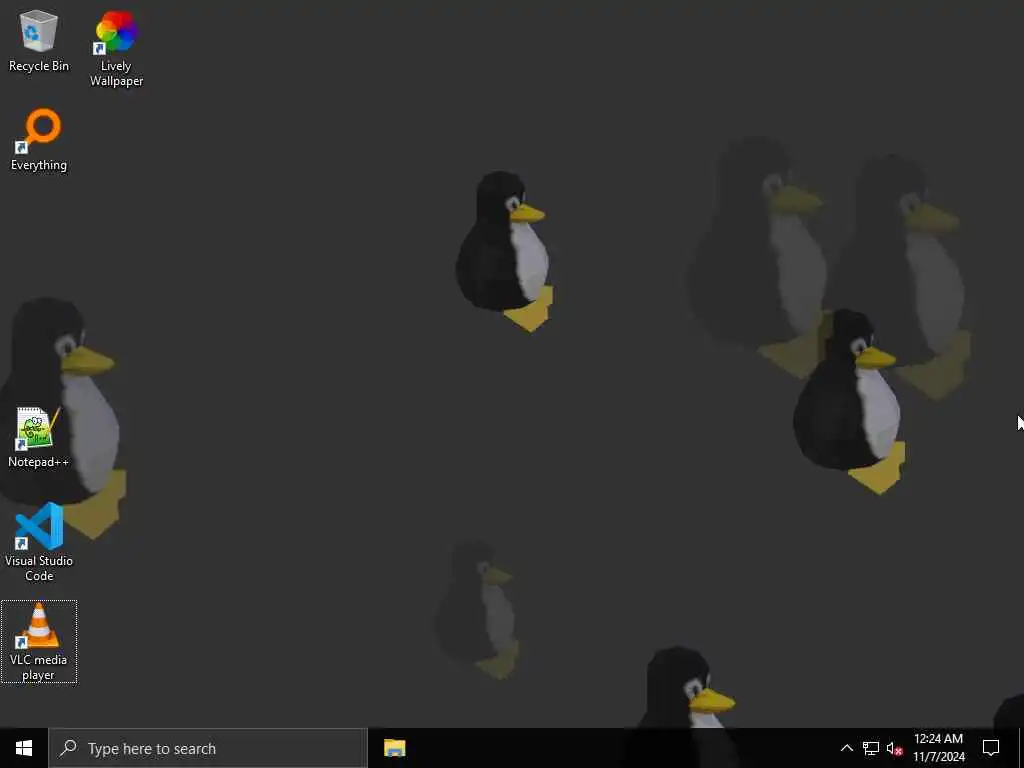Open File Explorer from the taskbar

coord(394,748)
